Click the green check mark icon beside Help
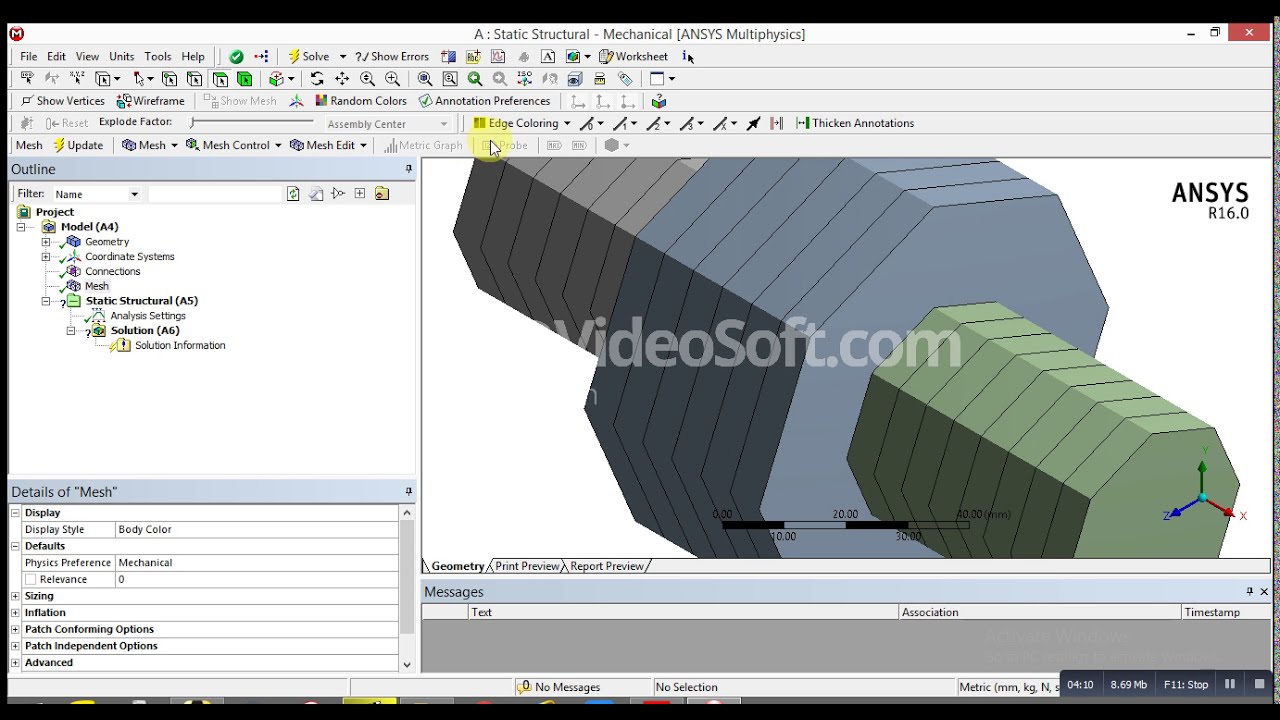Viewport: 1280px width, 720px height. tap(236, 57)
